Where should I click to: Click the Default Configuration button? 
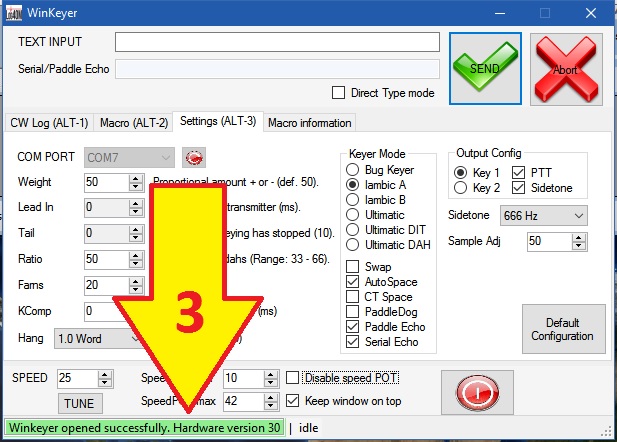click(563, 329)
